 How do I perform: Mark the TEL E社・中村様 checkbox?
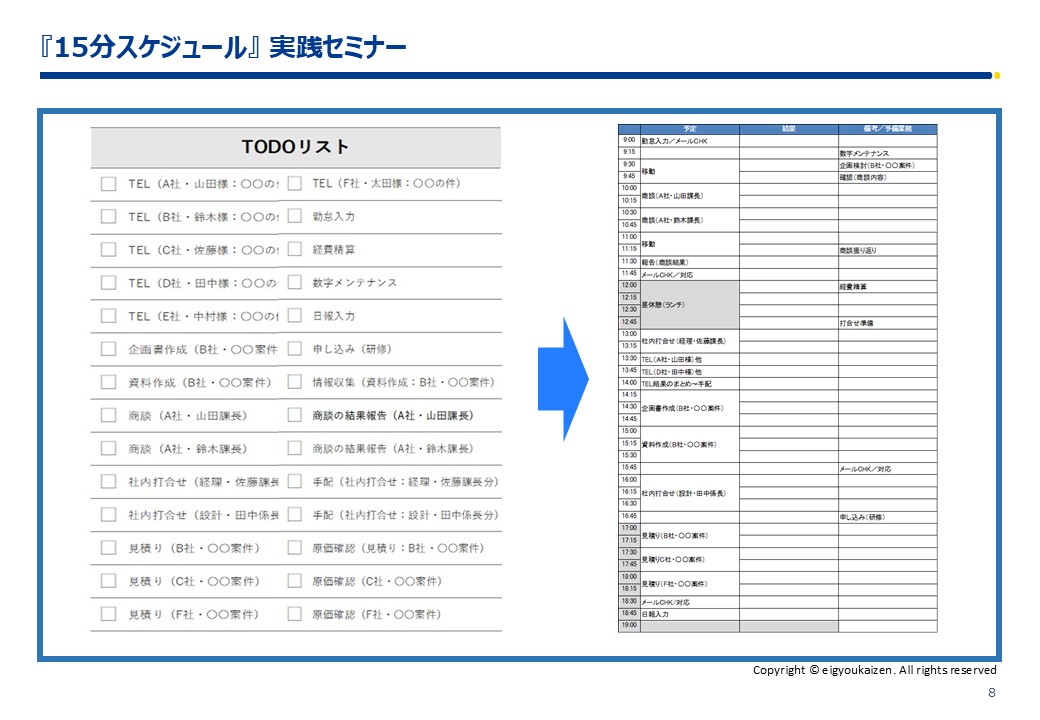pos(109,316)
